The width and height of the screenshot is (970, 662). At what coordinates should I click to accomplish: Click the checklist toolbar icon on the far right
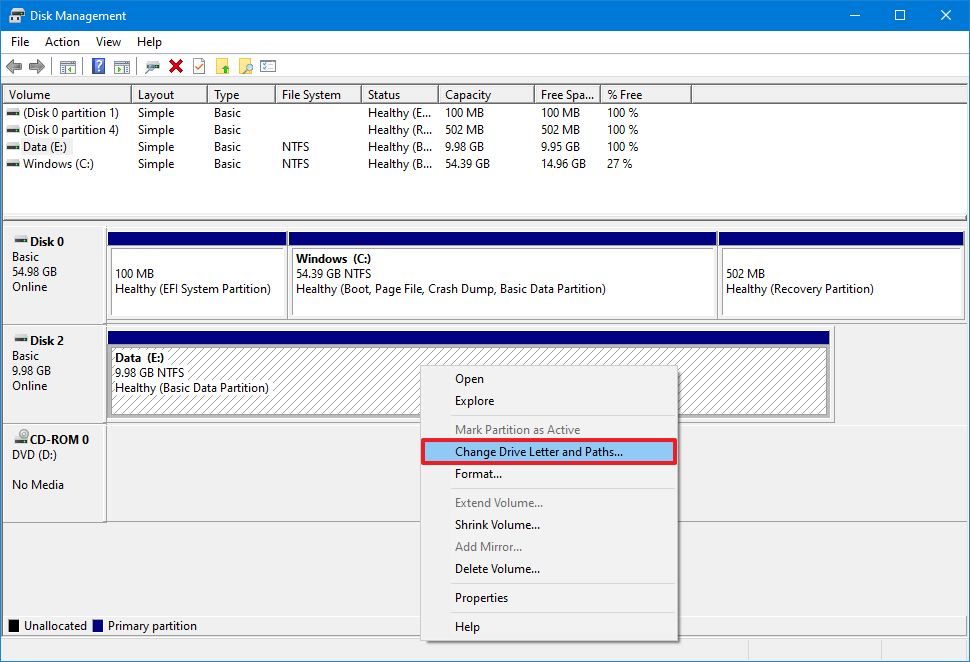coord(267,66)
